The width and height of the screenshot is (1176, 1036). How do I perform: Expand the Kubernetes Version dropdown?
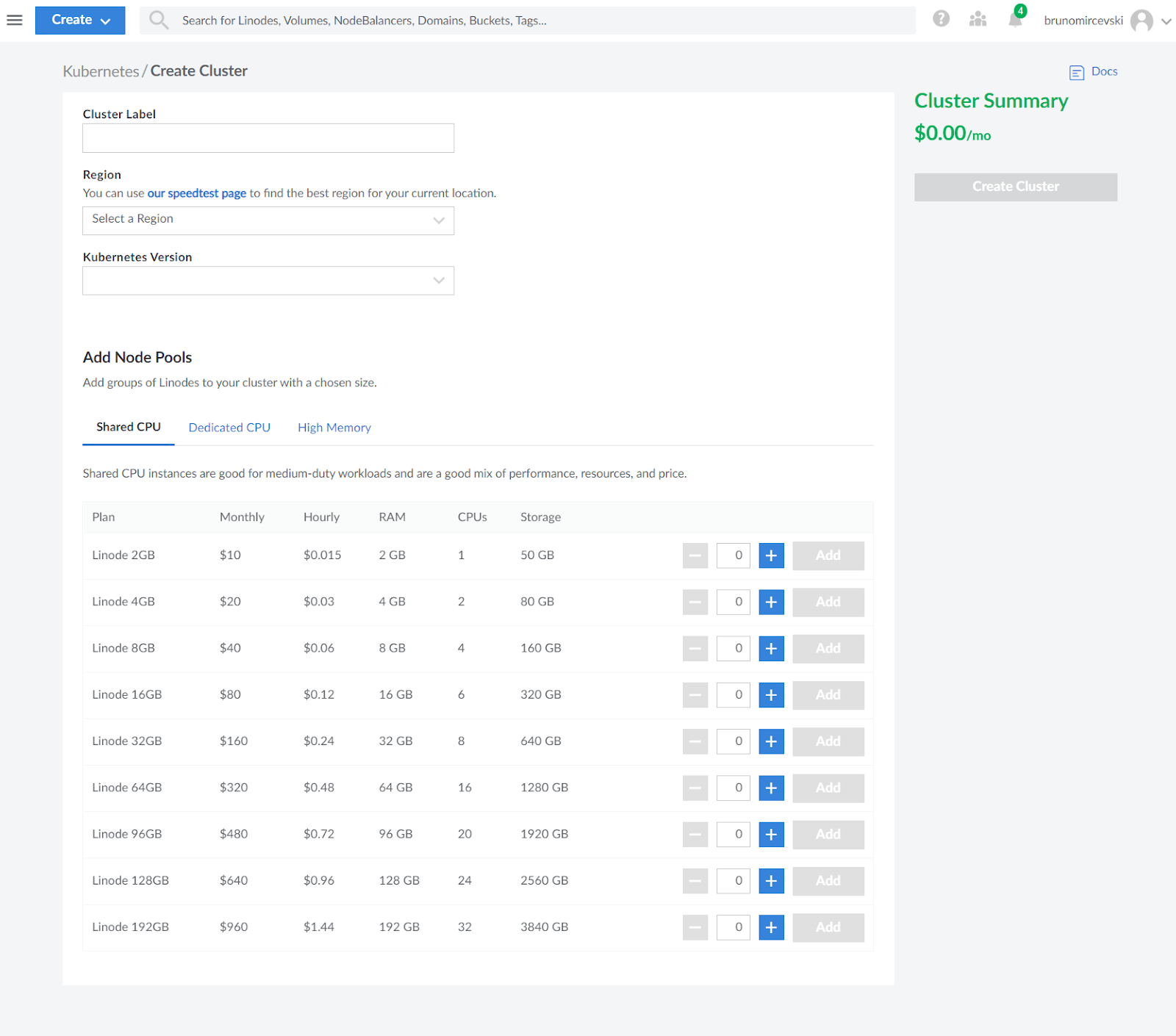coord(268,281)
